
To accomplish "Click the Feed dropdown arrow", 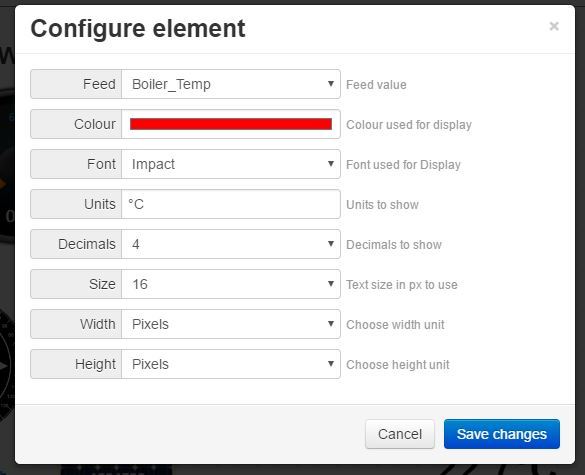I will click(331, 84).
